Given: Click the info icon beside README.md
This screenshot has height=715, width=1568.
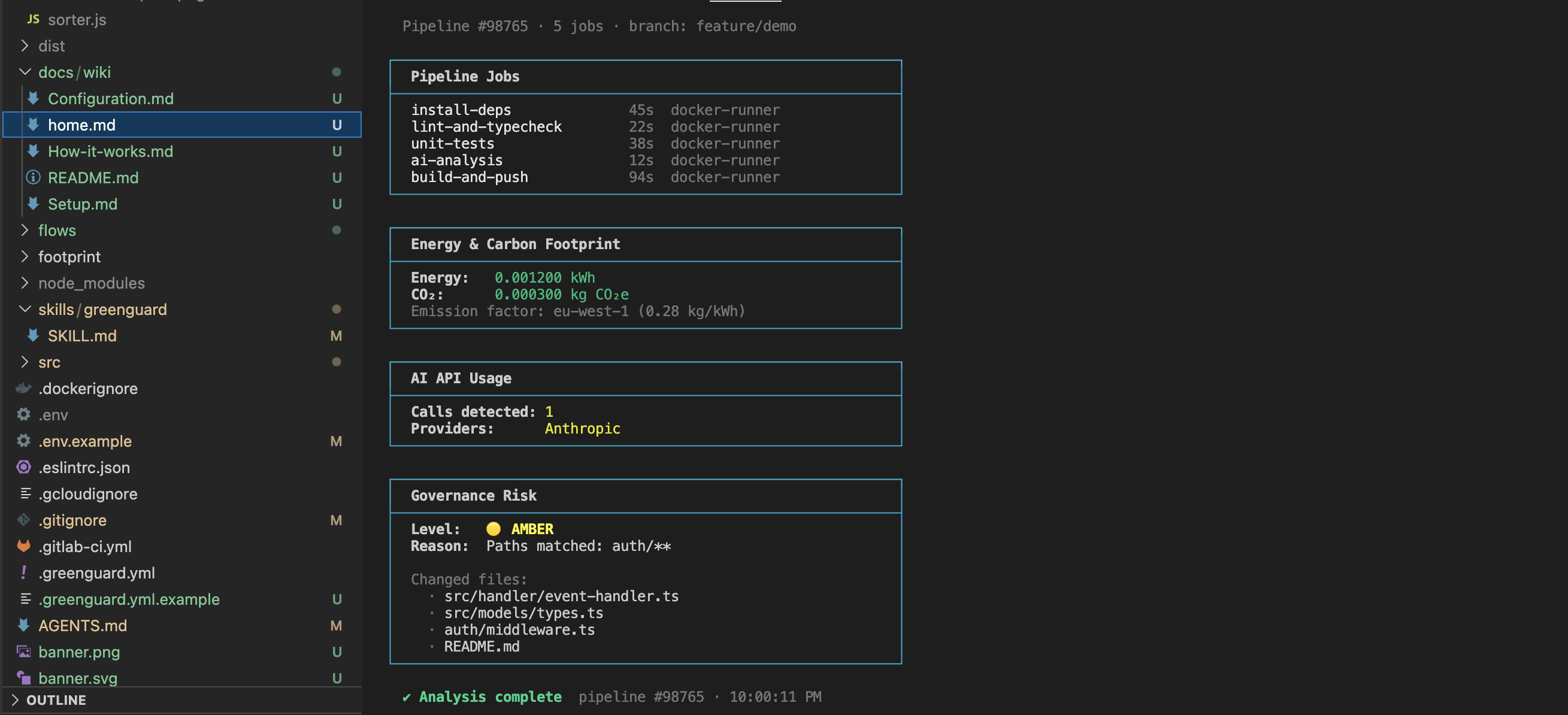Looking at the screenshot, I should coord(34,177).
